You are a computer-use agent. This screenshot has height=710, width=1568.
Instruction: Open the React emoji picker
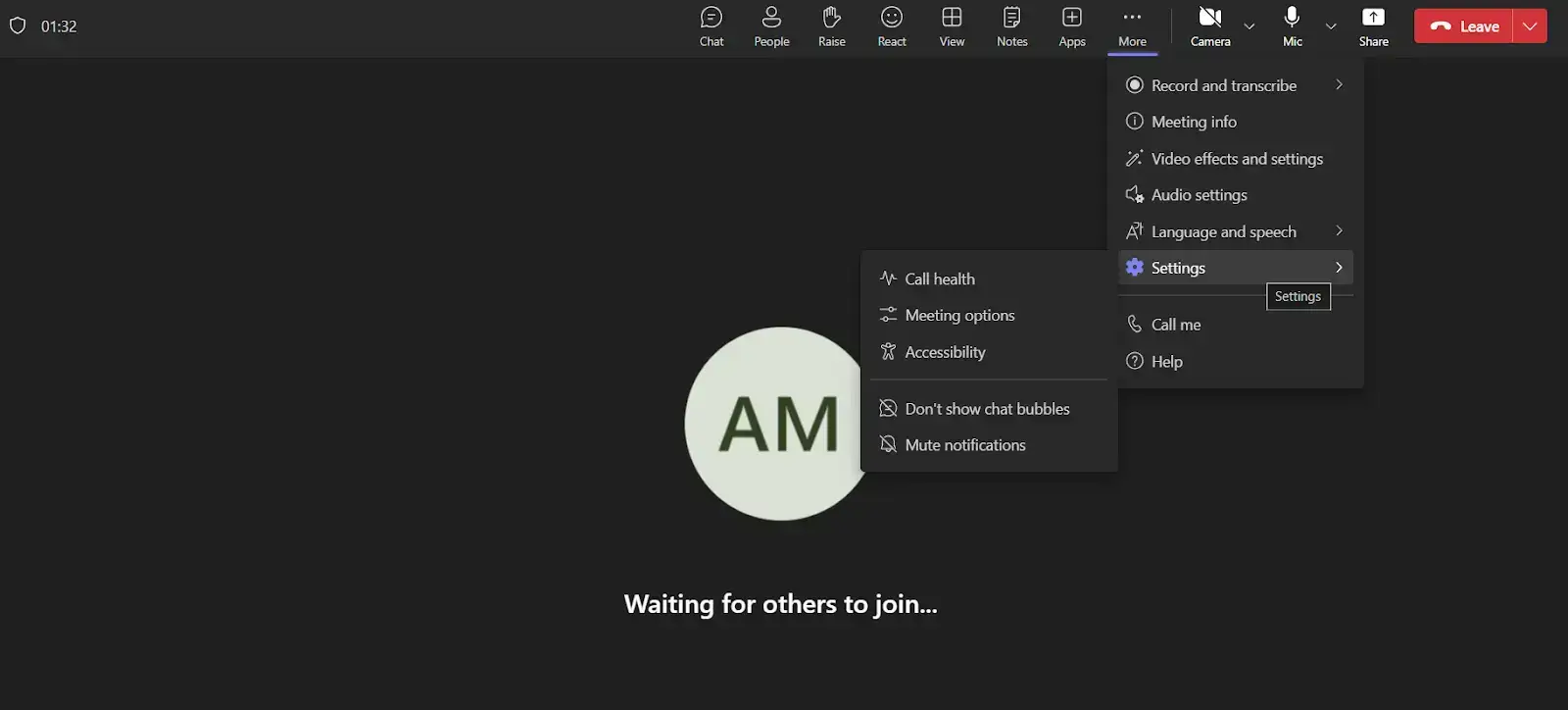tap(892, 26)
